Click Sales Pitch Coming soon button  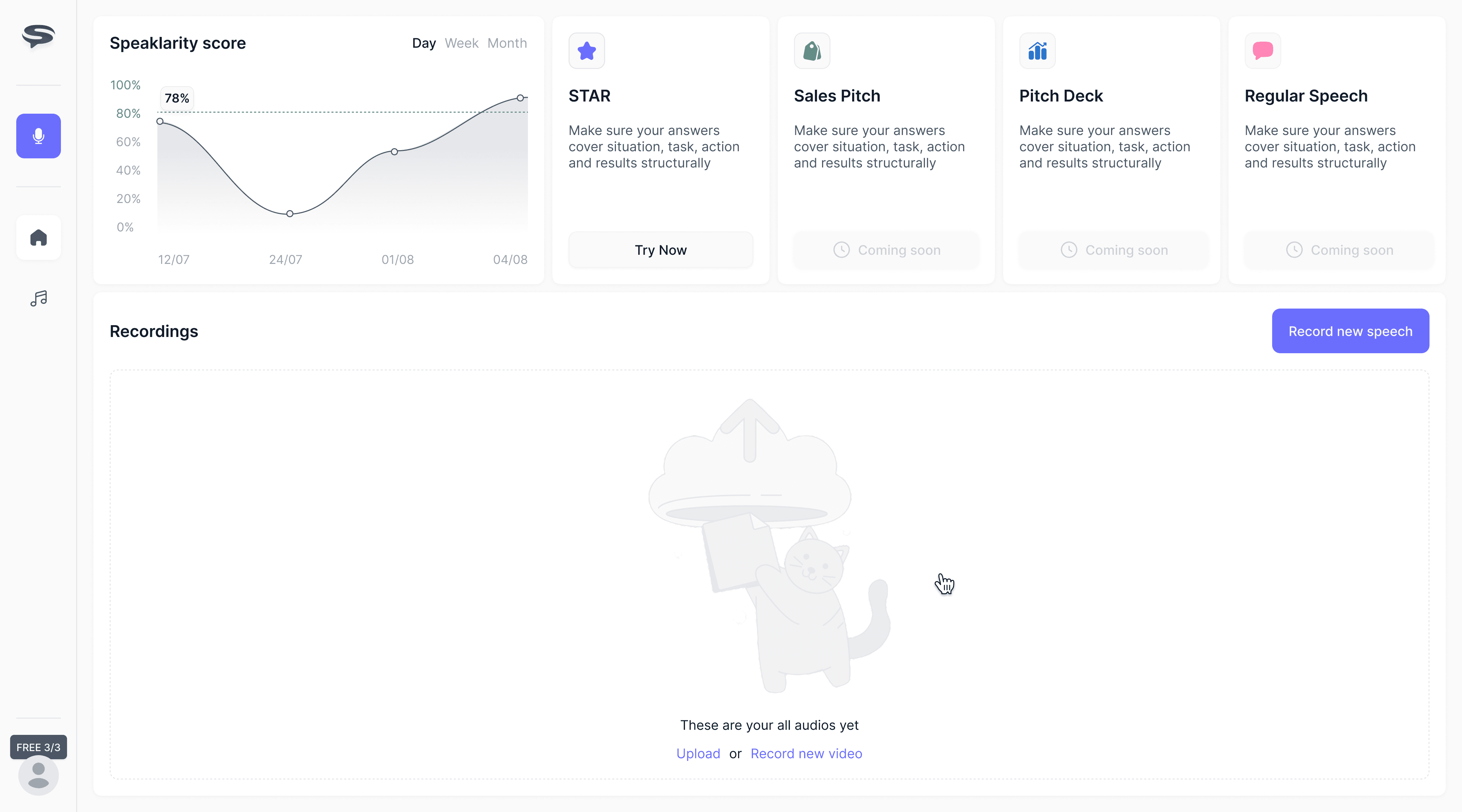pyautogui.click(x=886, y=250)
